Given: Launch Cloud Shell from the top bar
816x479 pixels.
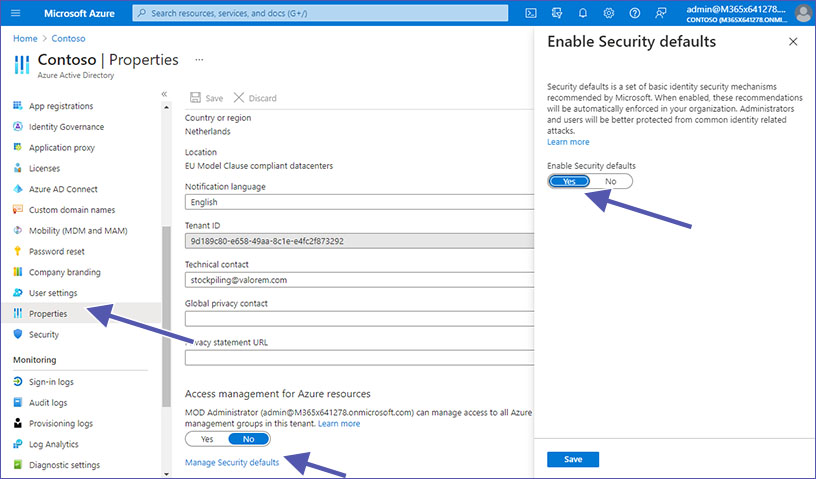Looking at the screenshot, I should click(531, 13).
